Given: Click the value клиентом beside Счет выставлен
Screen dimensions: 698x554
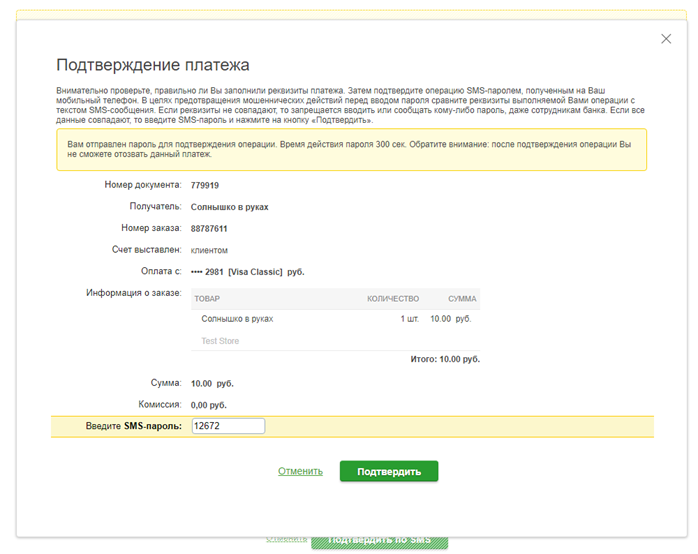Looking at the screenshot, I should click(x=209, y=250).
